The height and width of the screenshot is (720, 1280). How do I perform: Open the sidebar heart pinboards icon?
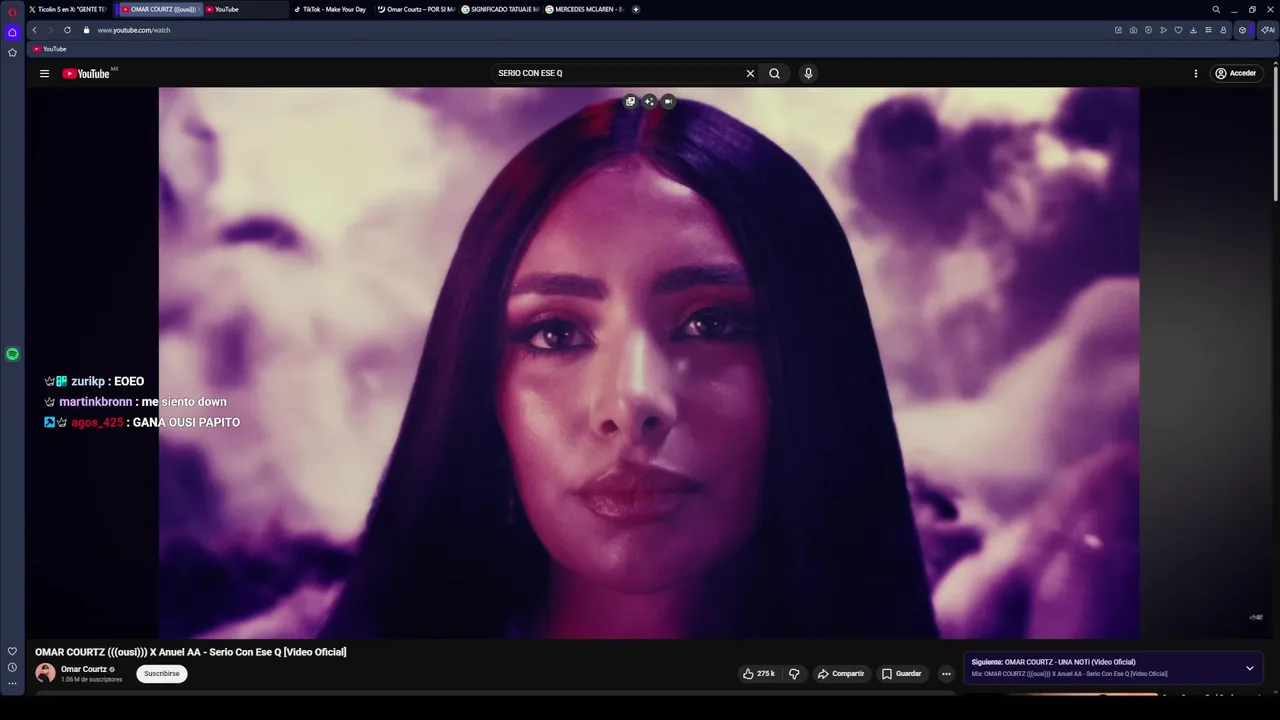tap(12, 651)
